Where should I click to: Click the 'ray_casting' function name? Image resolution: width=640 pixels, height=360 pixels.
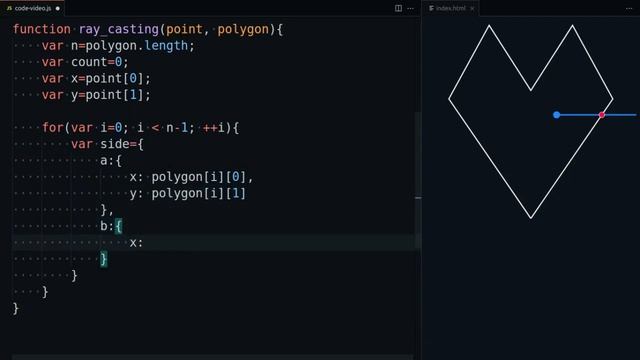(118, 29)
